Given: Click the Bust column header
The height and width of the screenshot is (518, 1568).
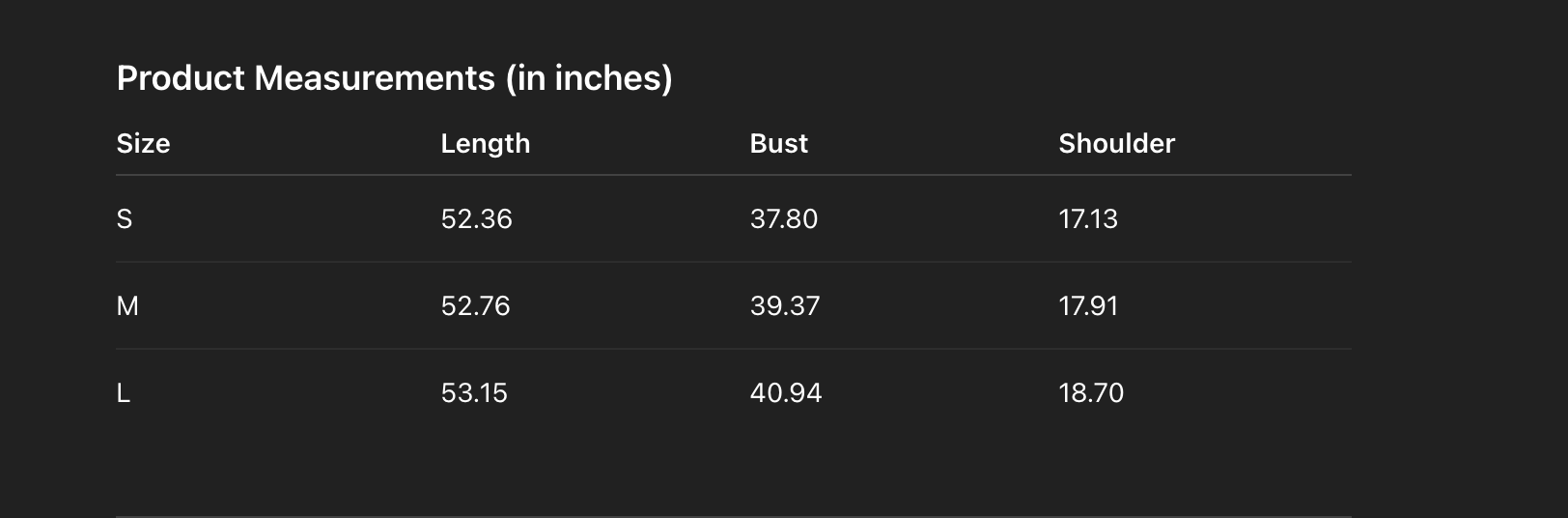Looking at the screenshot, I should pyautogui.click(x=778, y=144).
